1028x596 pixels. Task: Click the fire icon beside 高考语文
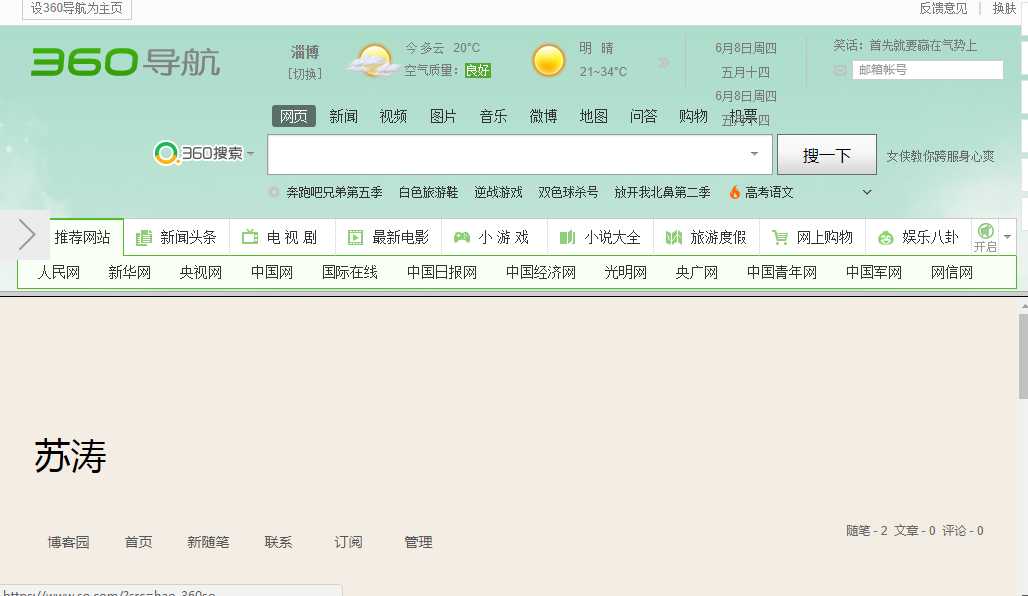[x=735, y=192]
